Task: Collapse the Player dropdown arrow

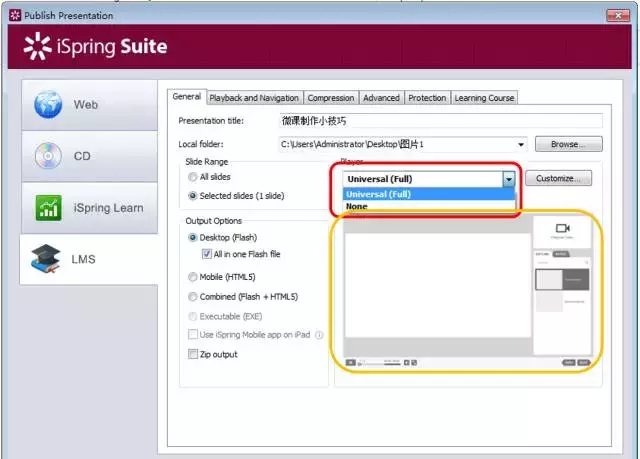Action: pos(509,179)
